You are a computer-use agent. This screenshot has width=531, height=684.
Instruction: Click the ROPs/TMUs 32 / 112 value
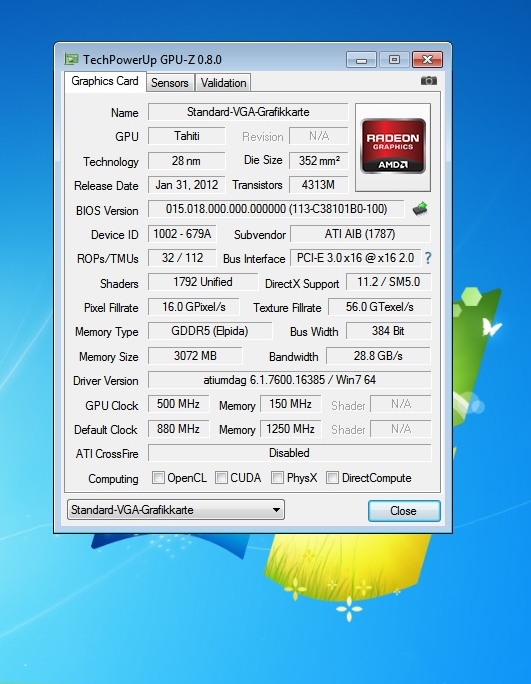coord(182,258)
